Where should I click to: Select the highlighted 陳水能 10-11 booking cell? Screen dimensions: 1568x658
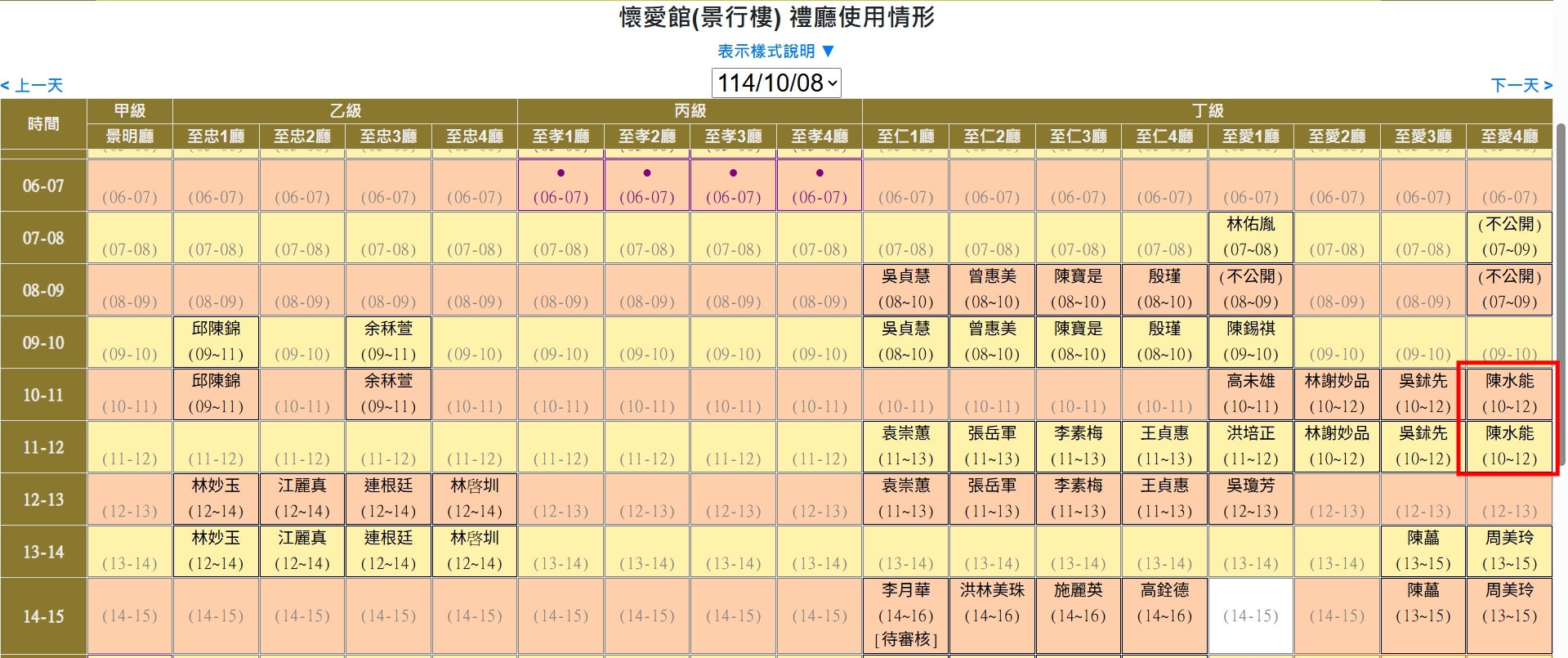(1509, 394)
